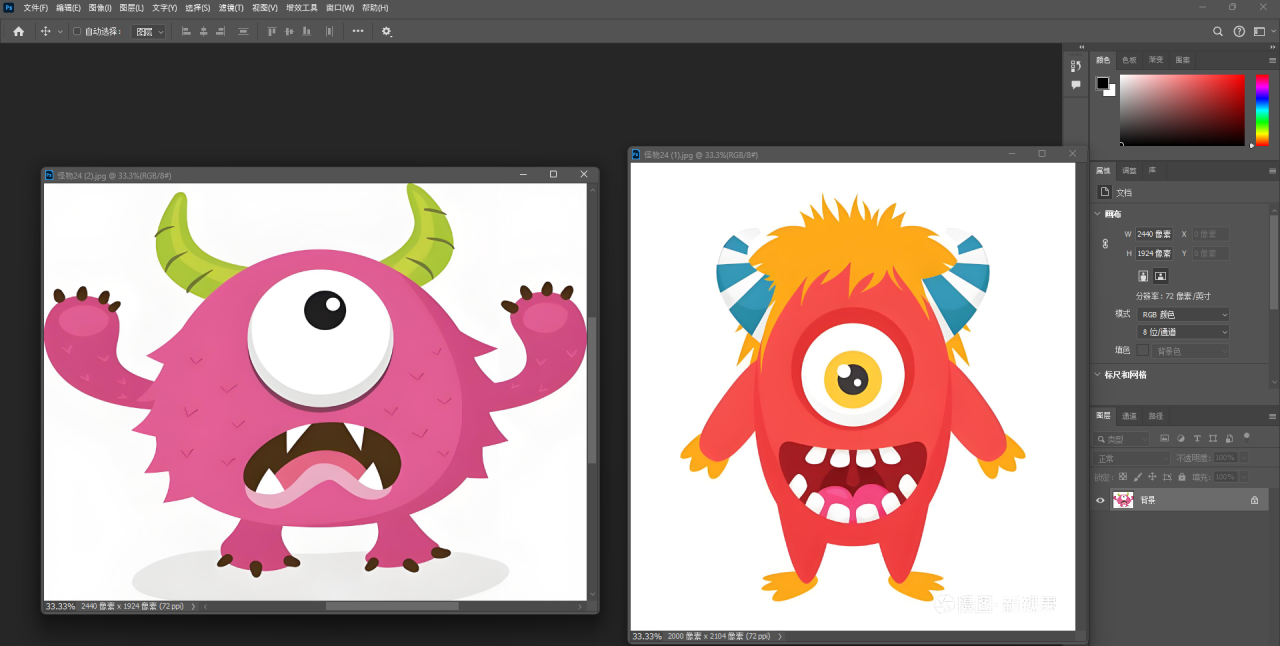The height and width of the screenshot is (646, 1280).
Task: Open the History panel icon
Action: 1076,65
